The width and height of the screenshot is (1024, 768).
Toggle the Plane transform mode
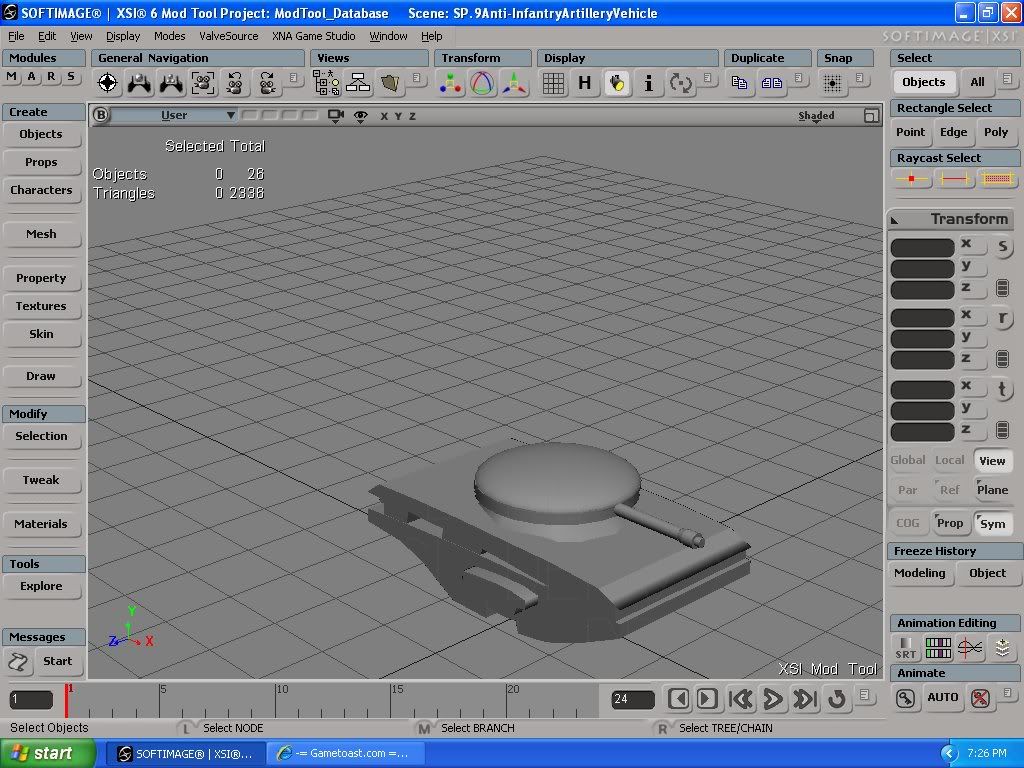993,490
